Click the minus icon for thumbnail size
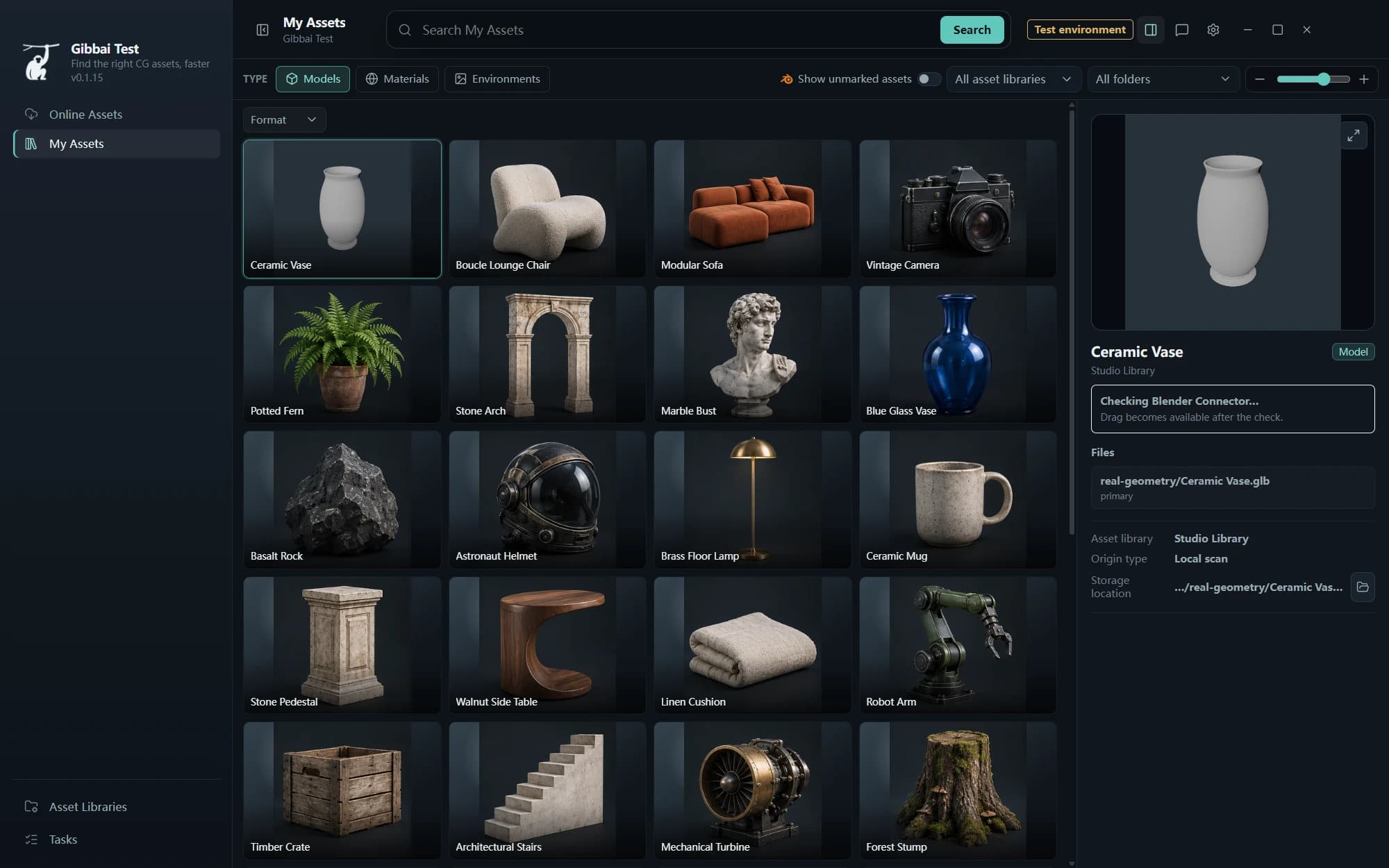 coord(1260,79)
